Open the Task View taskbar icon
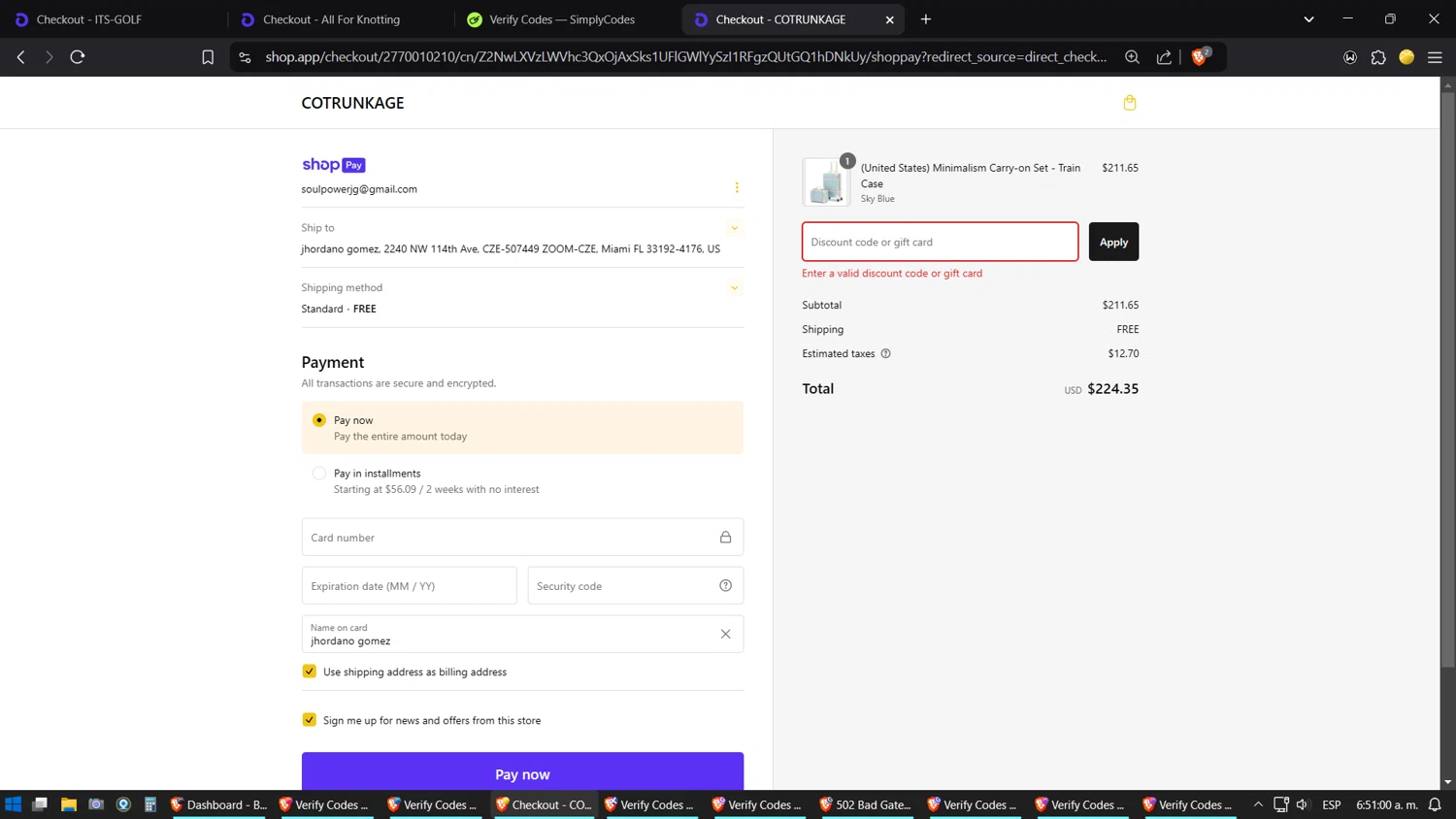This screenshot has height=819, width=1456. [40, 804]
